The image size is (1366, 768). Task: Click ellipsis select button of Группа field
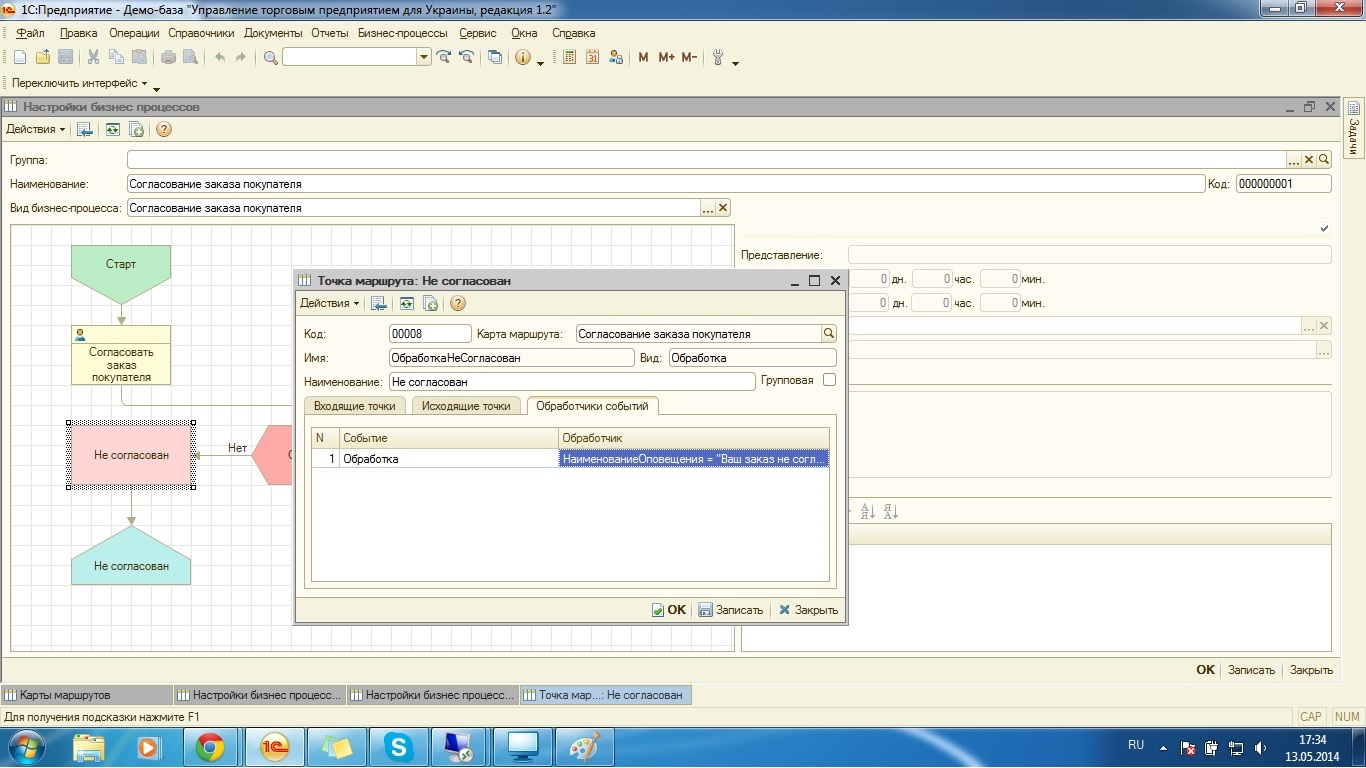pyautogui.click(x=1293, y=159)
